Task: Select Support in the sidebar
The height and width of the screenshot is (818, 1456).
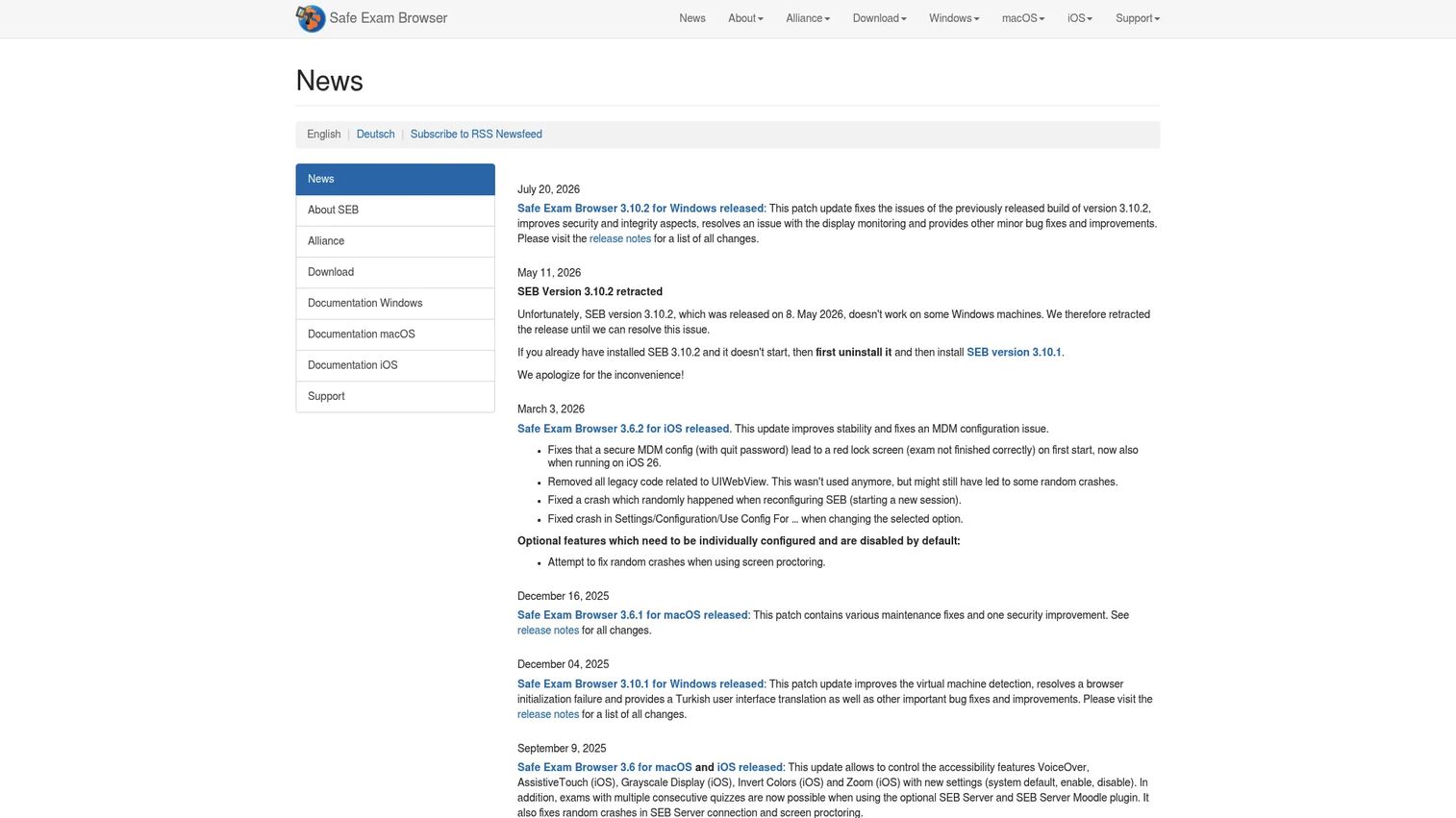Action: pyautogui.click(x=395, y=397)
